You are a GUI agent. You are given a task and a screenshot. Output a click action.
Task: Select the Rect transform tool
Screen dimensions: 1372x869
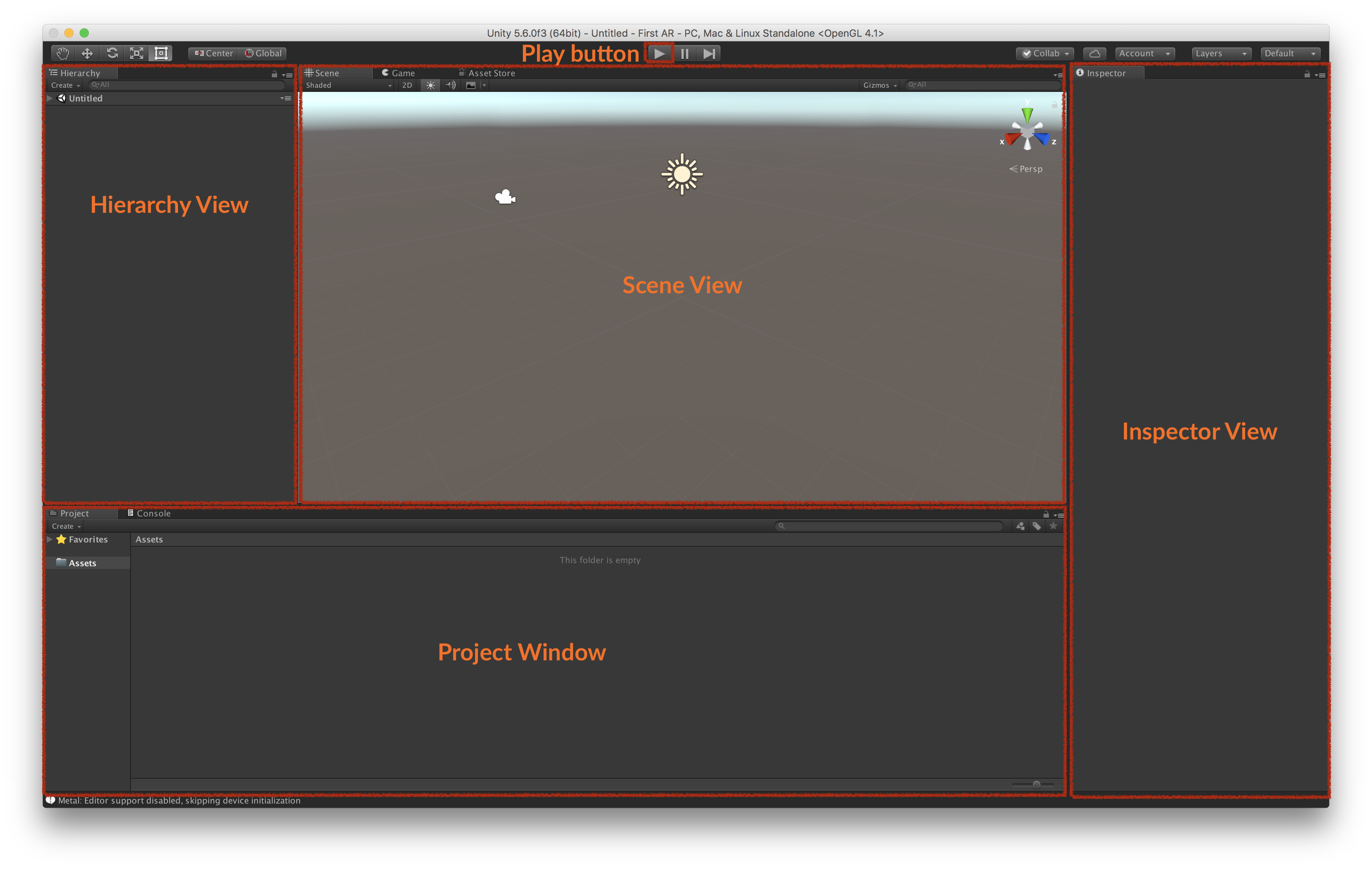(161, 53)
